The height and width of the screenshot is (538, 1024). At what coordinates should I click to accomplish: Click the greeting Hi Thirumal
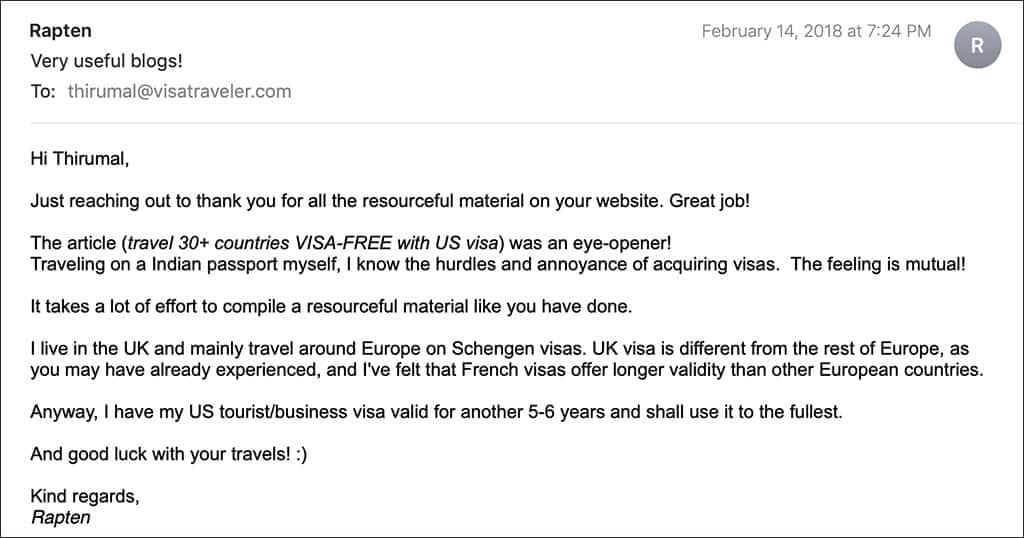80,159
